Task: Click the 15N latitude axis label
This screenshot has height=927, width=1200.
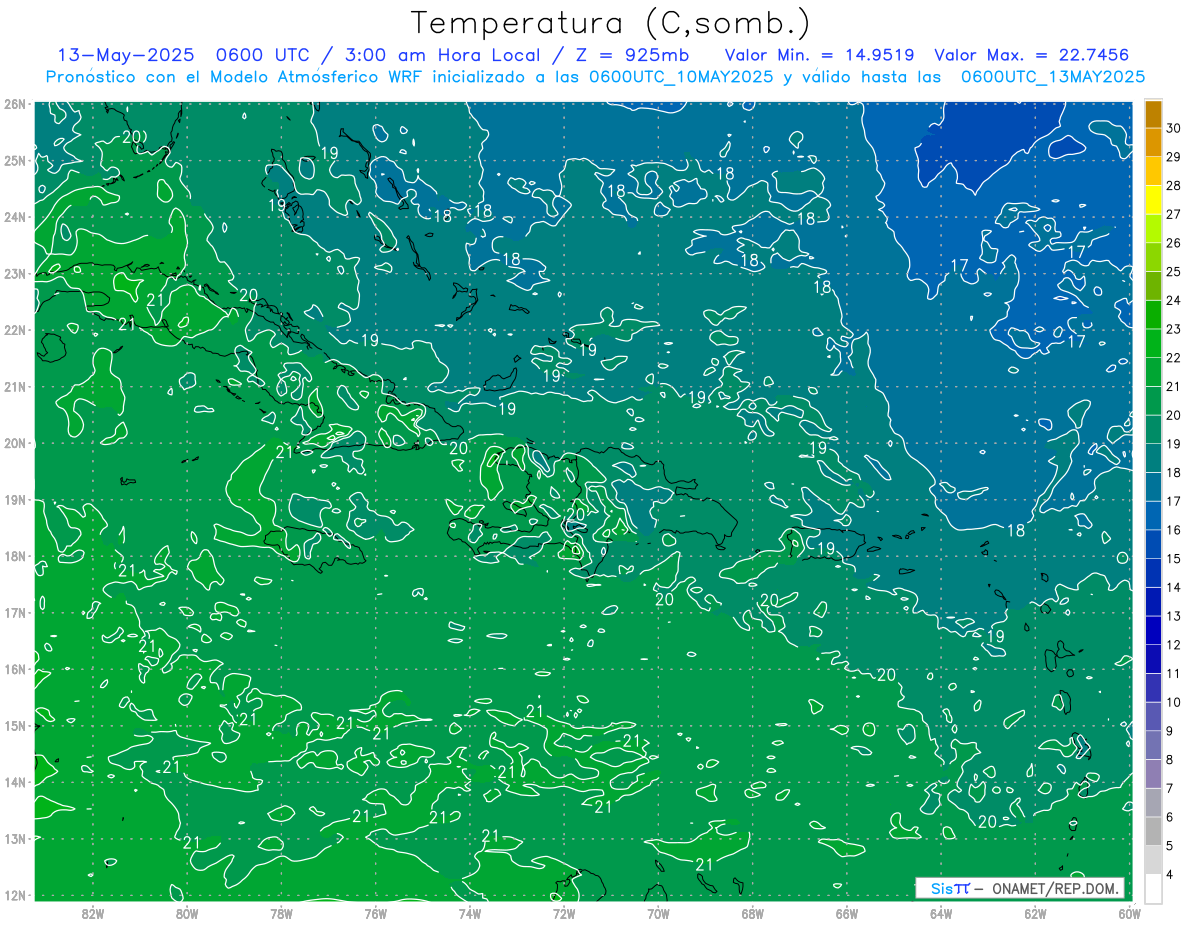Action: coord(15,725)
